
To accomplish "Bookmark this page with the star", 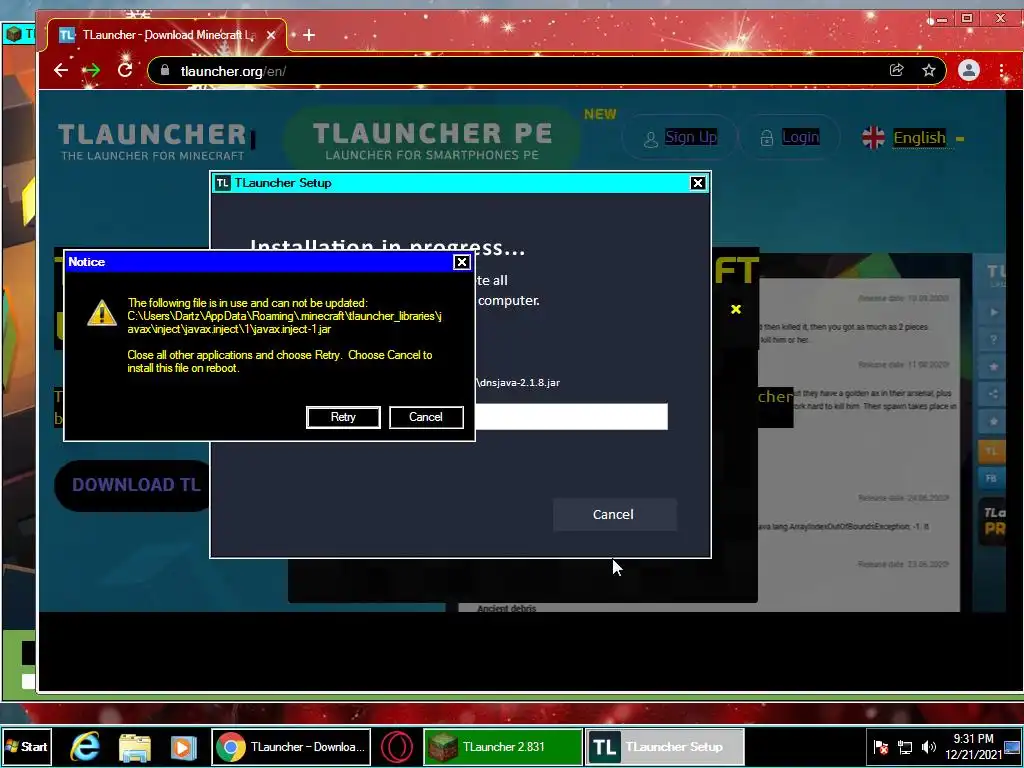I will point(929,71).
